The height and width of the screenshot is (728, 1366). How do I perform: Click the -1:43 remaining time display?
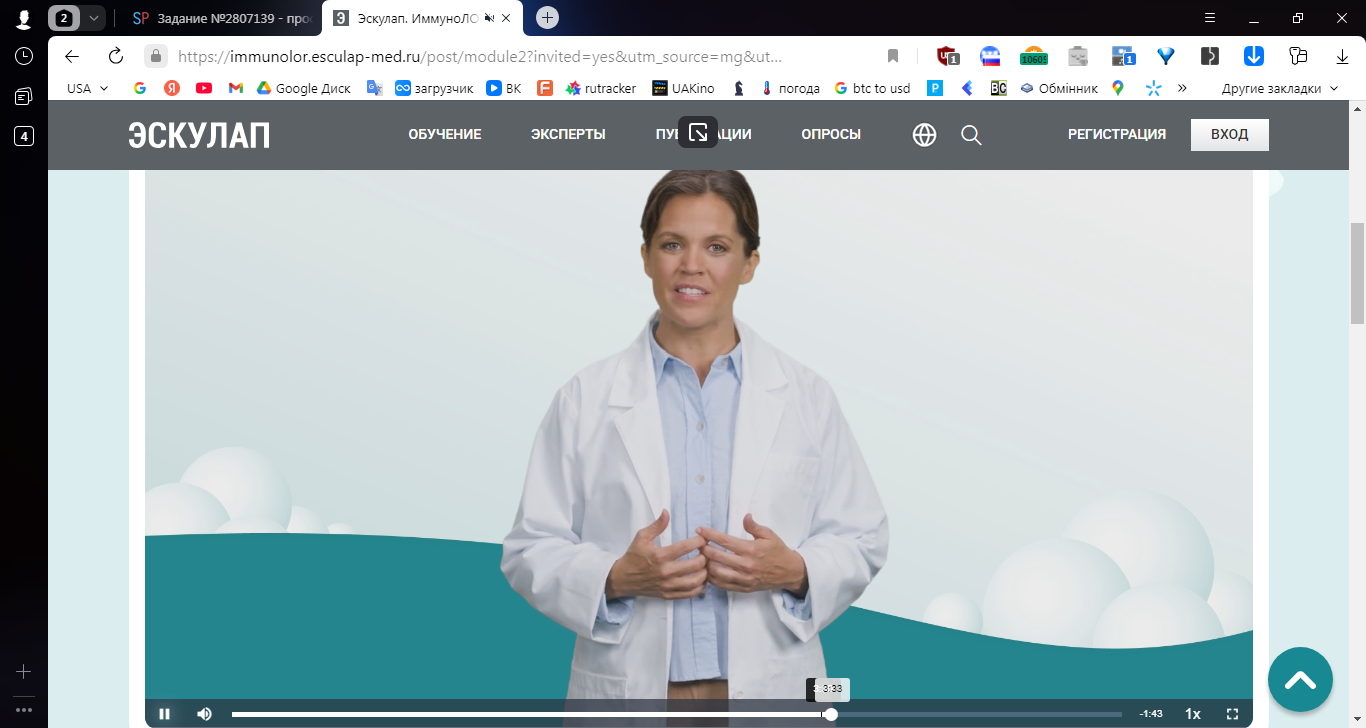click(x=1151, y=714)
